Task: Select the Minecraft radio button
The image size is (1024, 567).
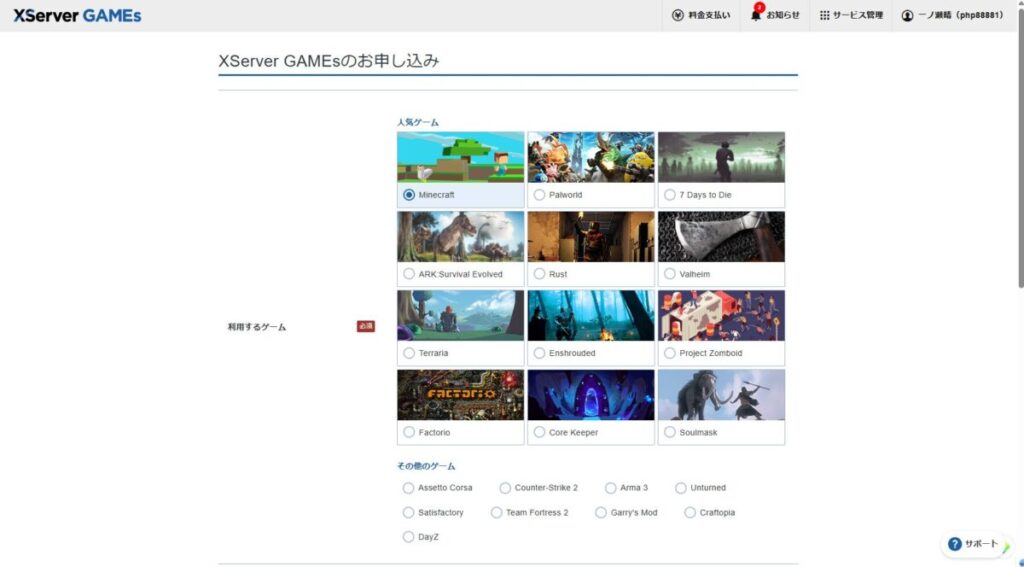Action: click(x=409, y=195)
